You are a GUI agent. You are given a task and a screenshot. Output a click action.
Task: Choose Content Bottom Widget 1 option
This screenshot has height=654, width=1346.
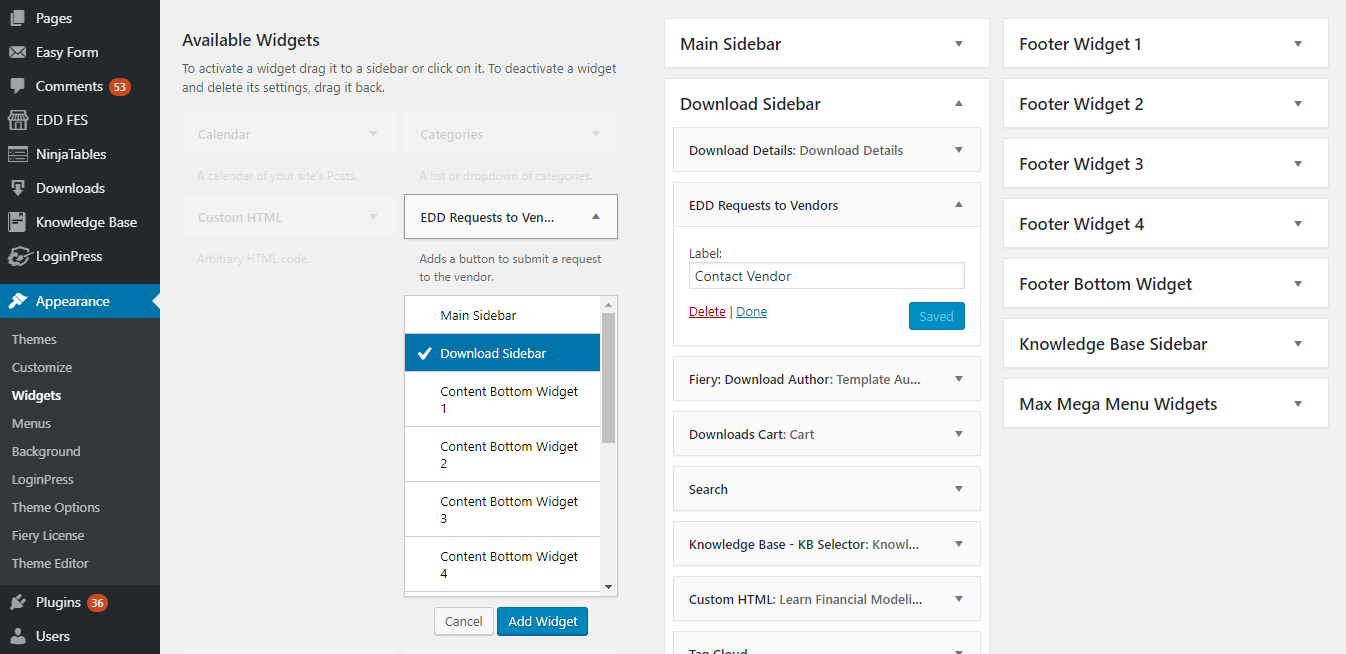(502, 399)
